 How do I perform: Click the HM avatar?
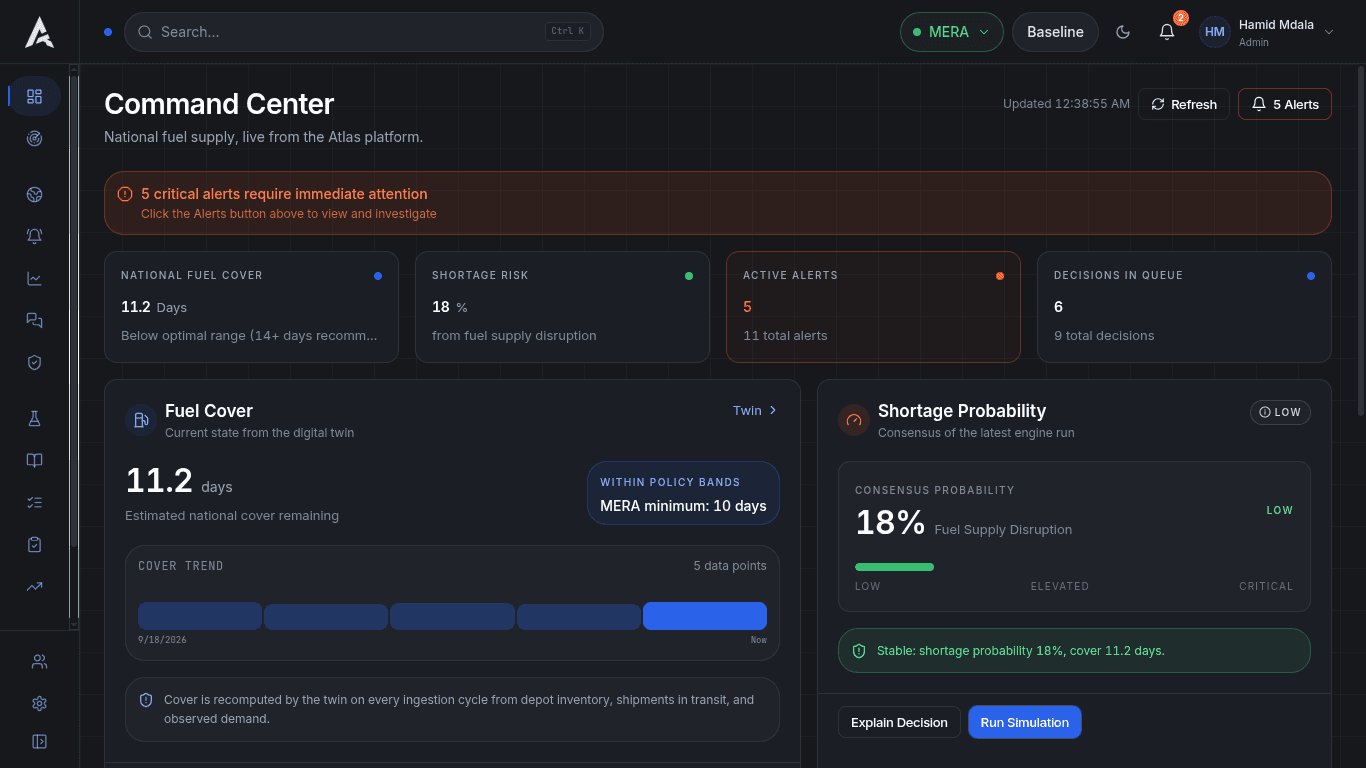tap(1215, 32)
